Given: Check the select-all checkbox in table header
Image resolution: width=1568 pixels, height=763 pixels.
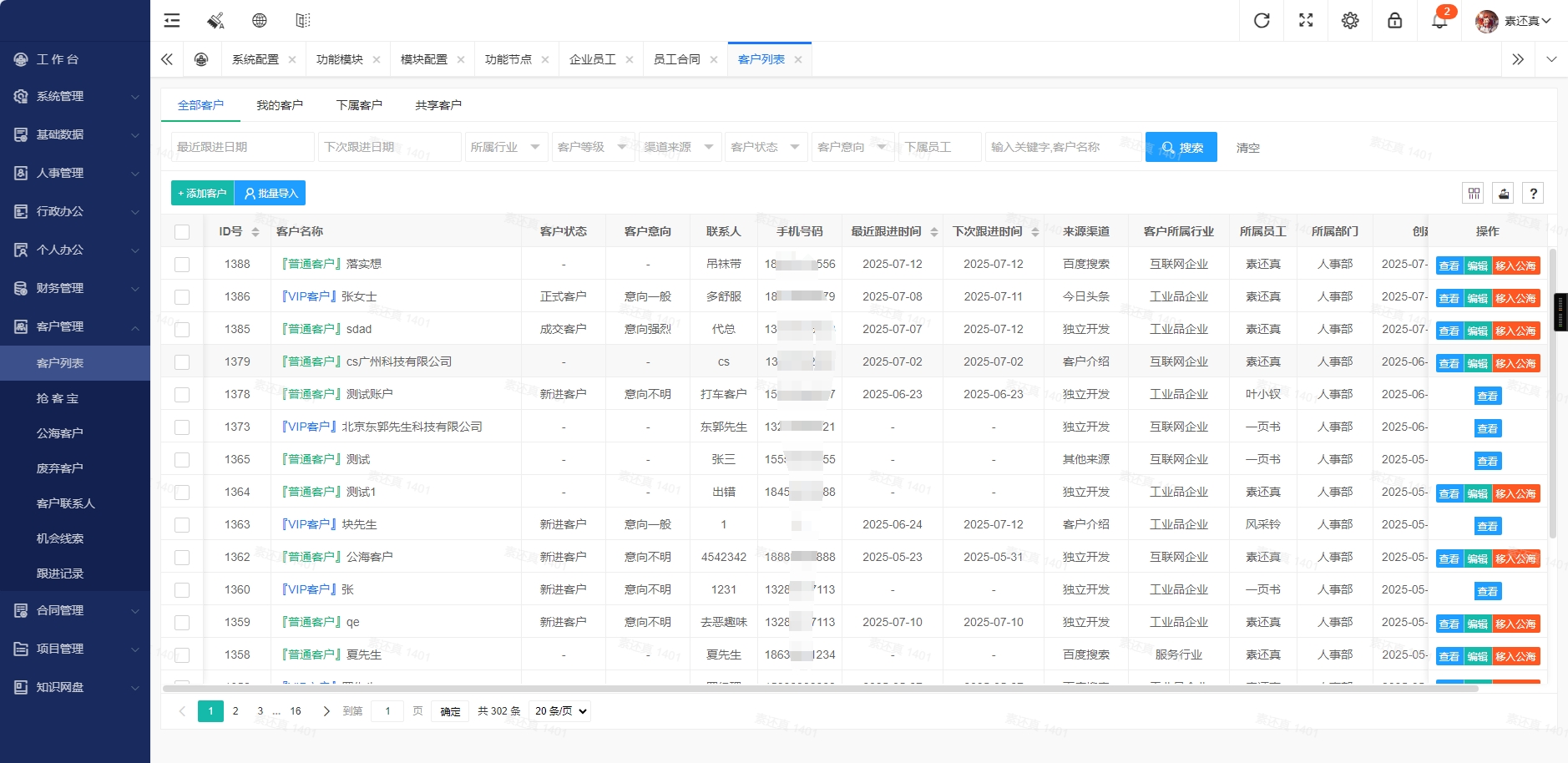Looking at the screenshot, I should (x=182, y=231).
